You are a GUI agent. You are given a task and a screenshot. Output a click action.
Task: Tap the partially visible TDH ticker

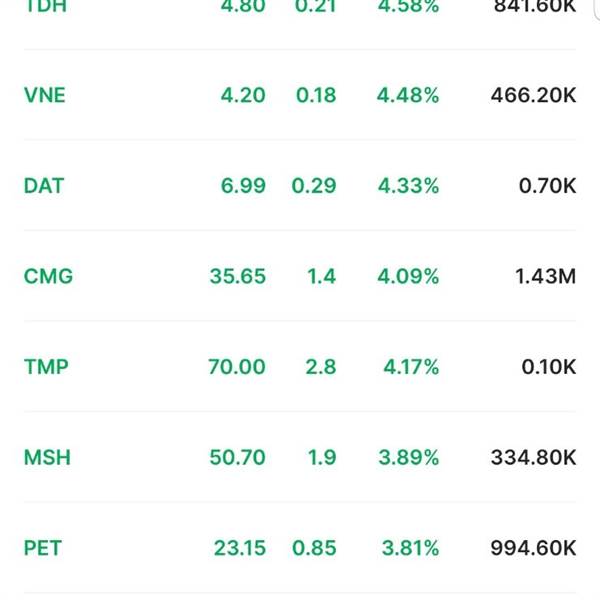(x=45, y=7)
